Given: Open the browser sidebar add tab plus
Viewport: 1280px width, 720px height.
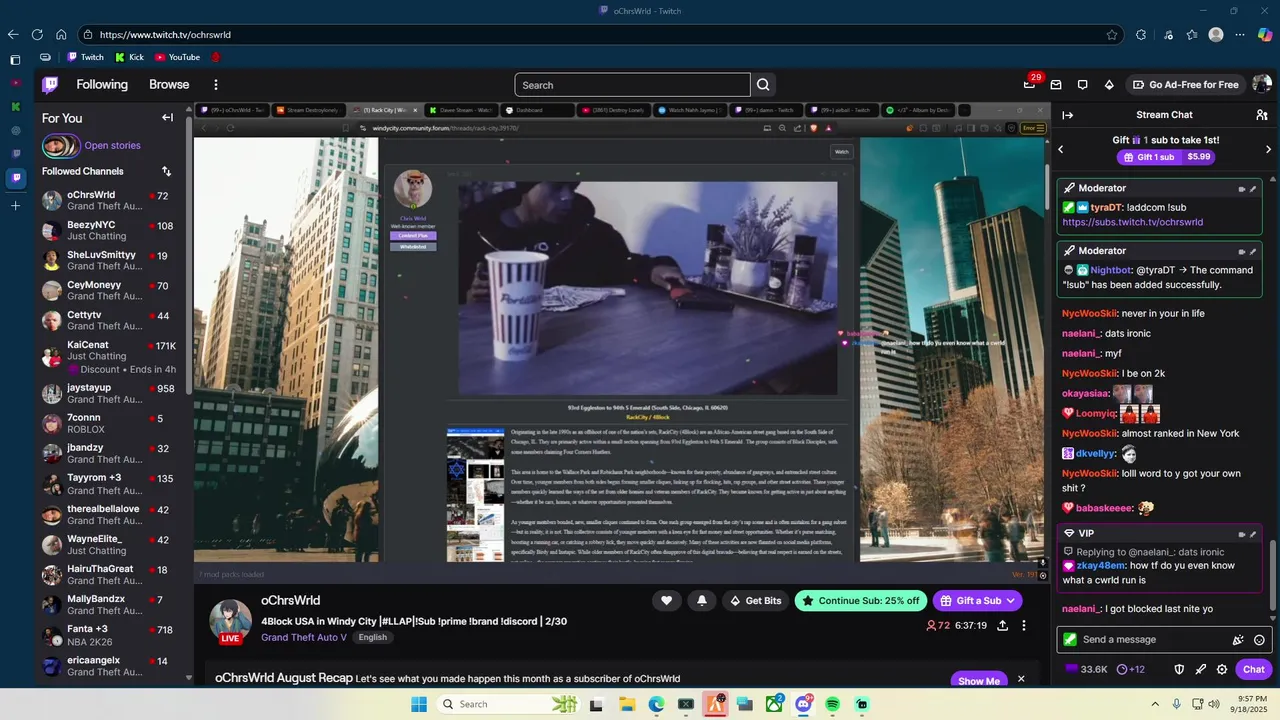Looking at the screenshot, I should 15,206.
